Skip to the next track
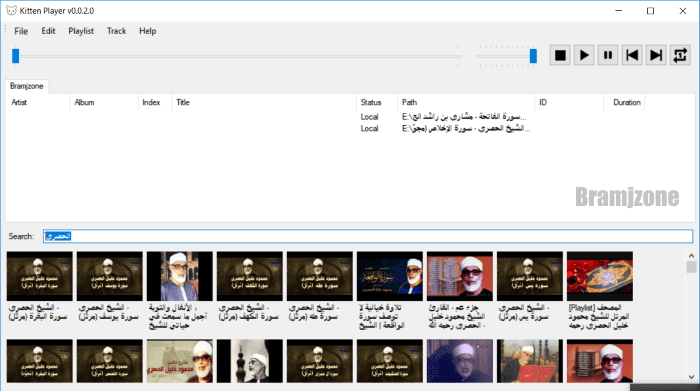The height and width of the screenshot is (391, 700). click(x=656, y=55)
